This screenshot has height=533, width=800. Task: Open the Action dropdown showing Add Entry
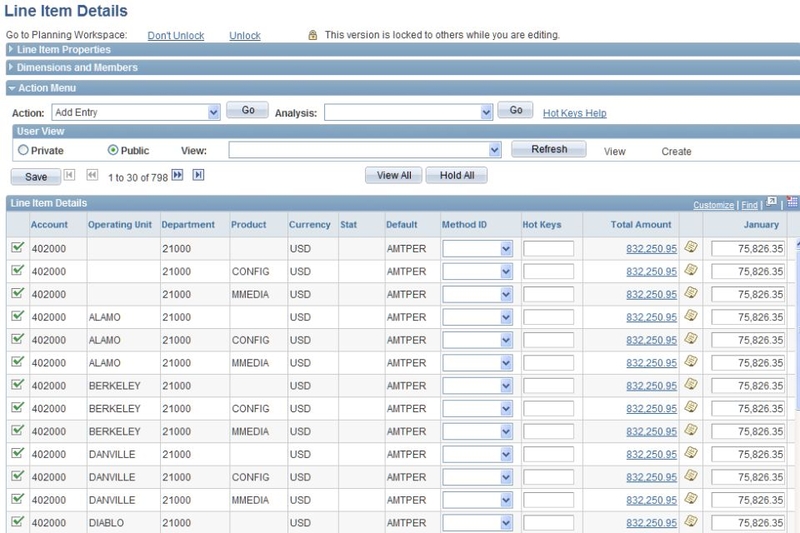coord(136,112)
